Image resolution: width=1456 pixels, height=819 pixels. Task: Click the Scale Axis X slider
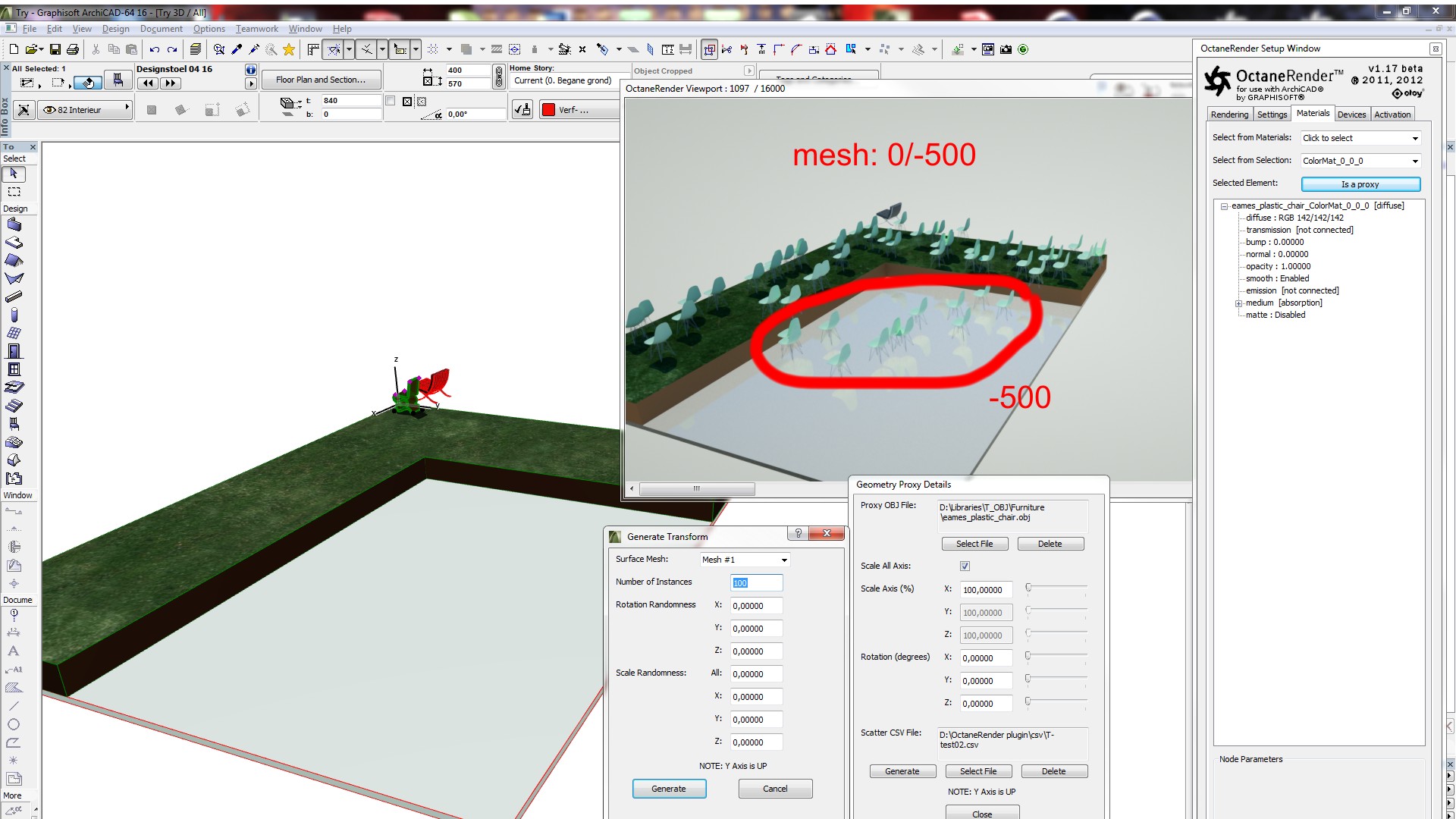[1057, 588]
